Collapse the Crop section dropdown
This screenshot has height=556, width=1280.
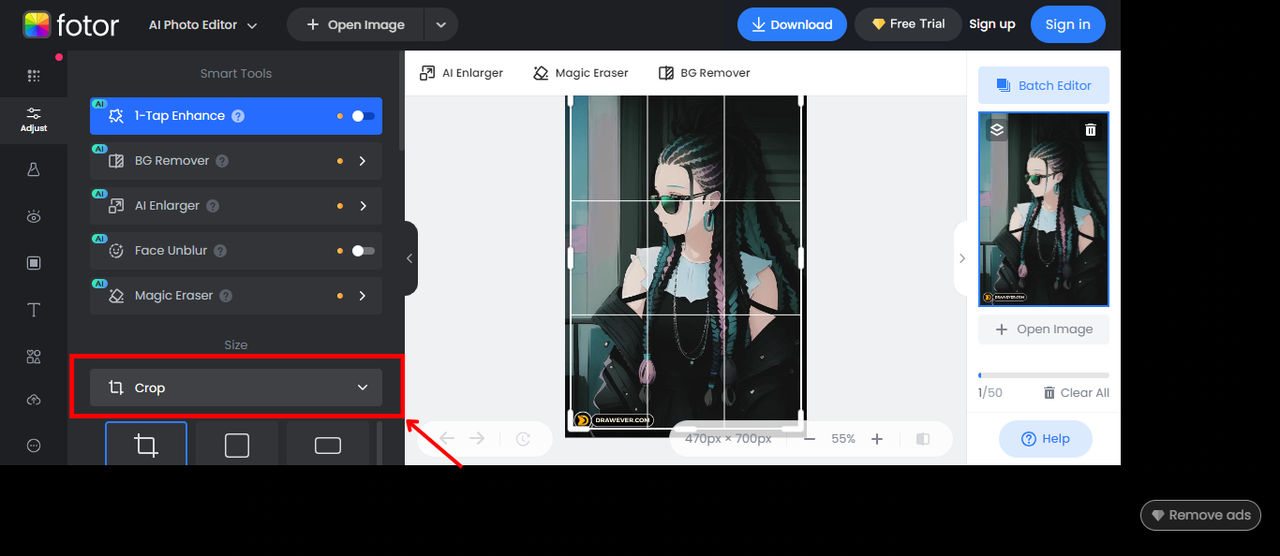pyautogui.click(x=362, y=388)
